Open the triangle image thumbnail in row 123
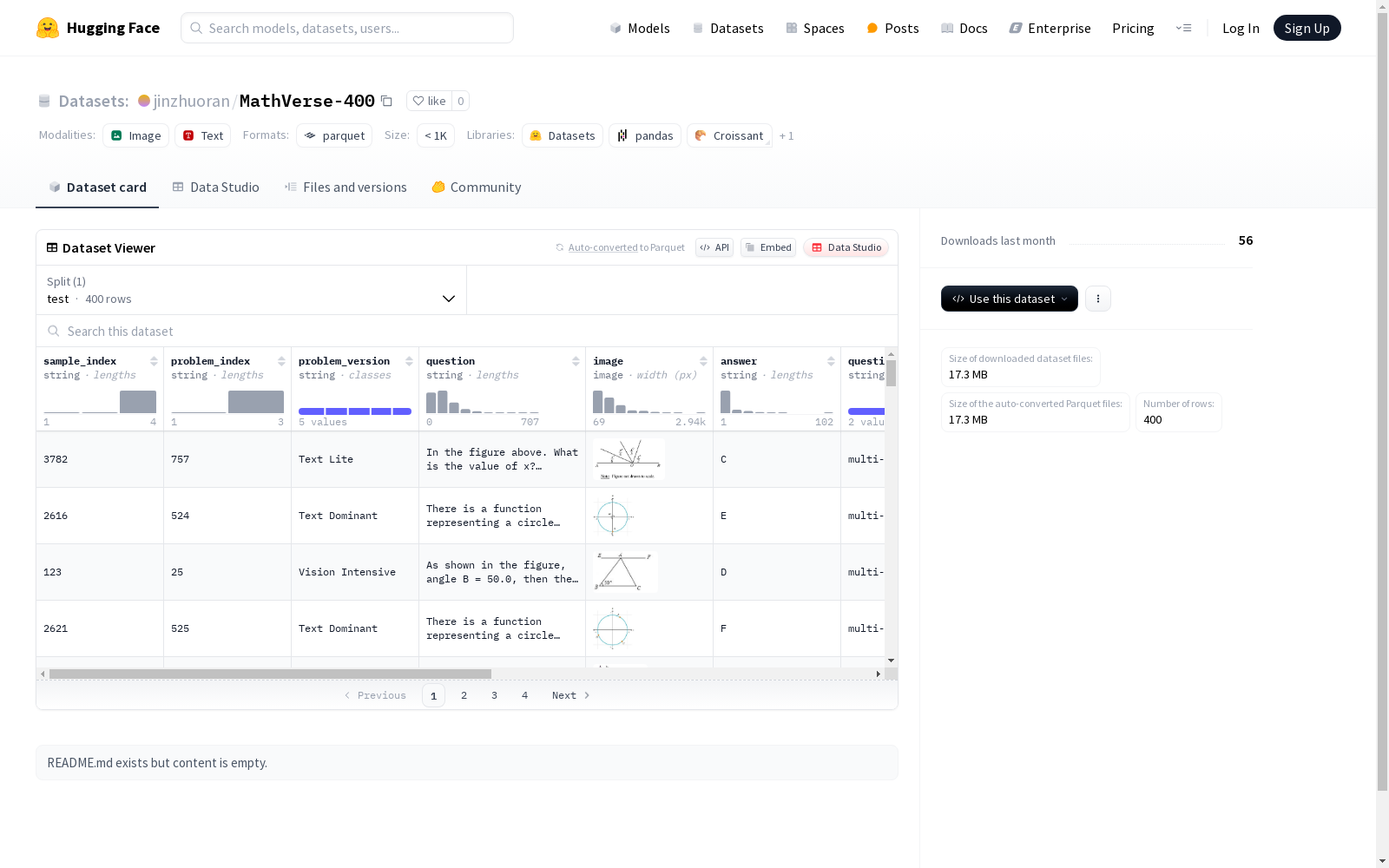The height and width of the screenshot is (868, 1389). [x=625, y=572]
